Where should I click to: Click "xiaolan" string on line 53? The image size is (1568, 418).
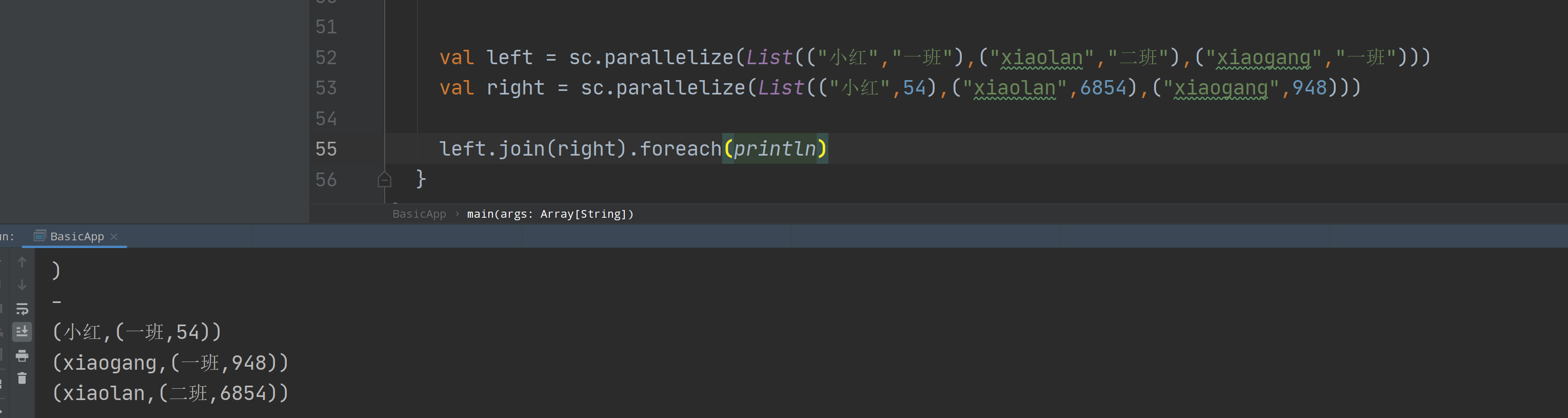(1015, 88)
